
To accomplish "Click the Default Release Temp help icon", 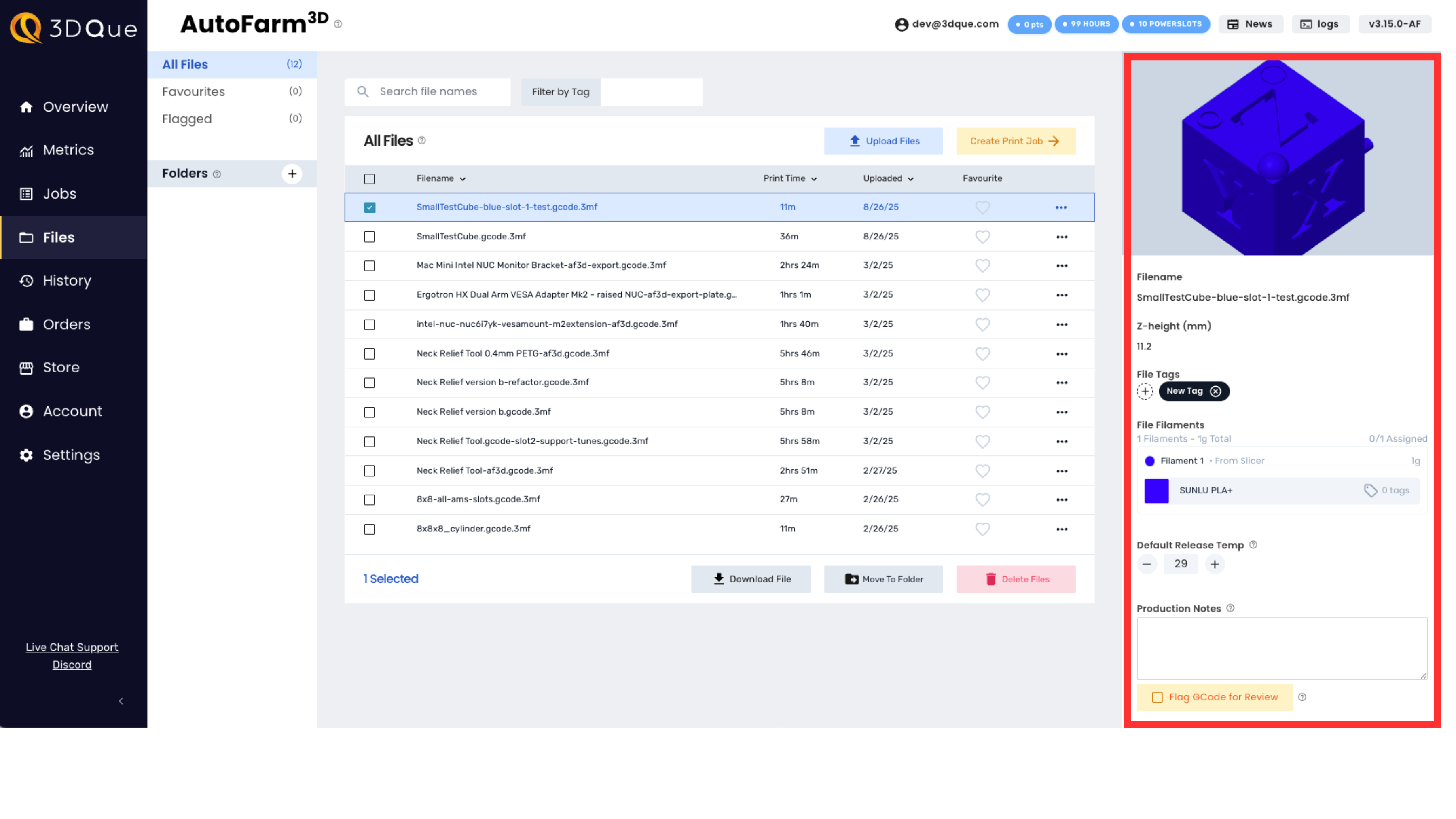I will coord(1253,544).
